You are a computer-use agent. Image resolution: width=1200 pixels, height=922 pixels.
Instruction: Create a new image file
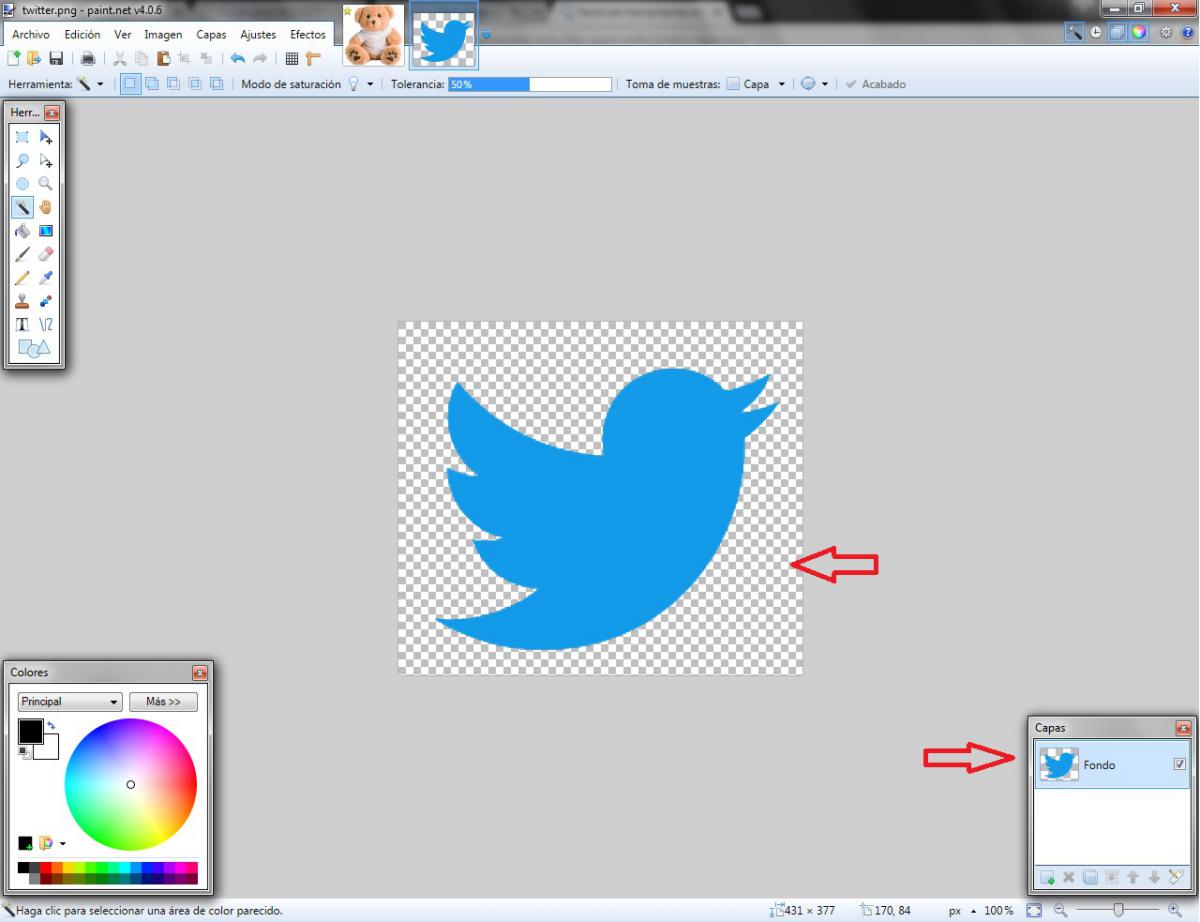click(14, 59)
